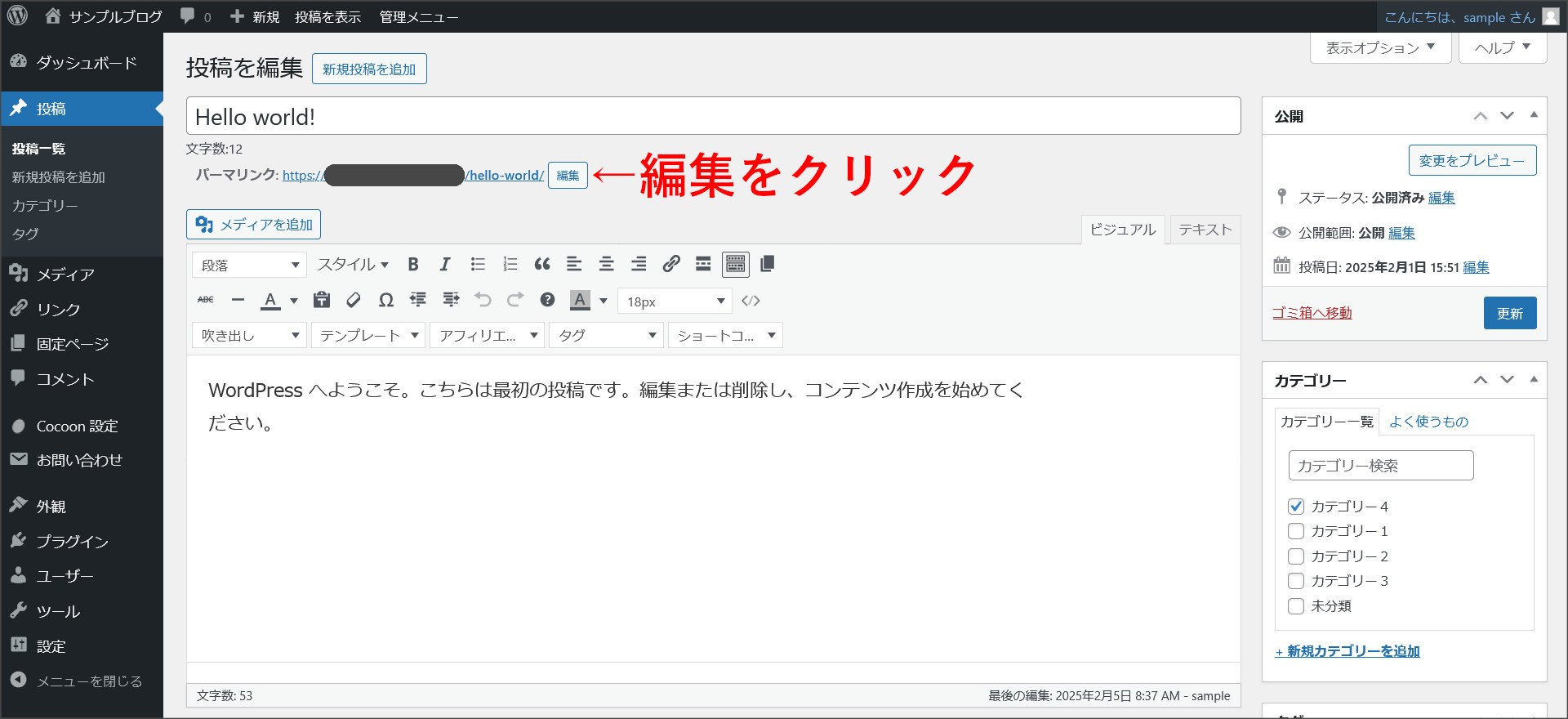This screenshot has width=1568, height=719.
Task: Open the keyboard shortcuts help icon
Action: coord(547,301)
